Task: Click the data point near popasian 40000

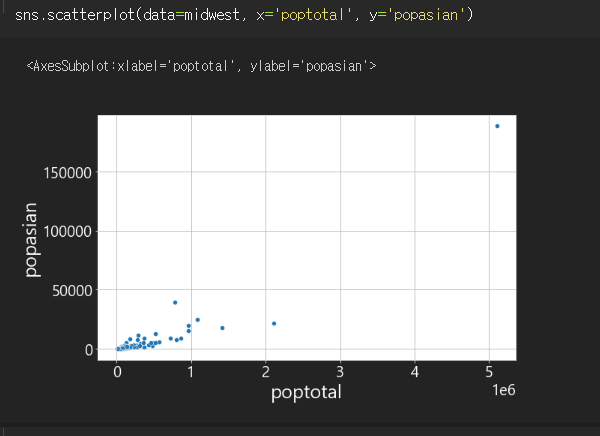Action: (175, 302)
